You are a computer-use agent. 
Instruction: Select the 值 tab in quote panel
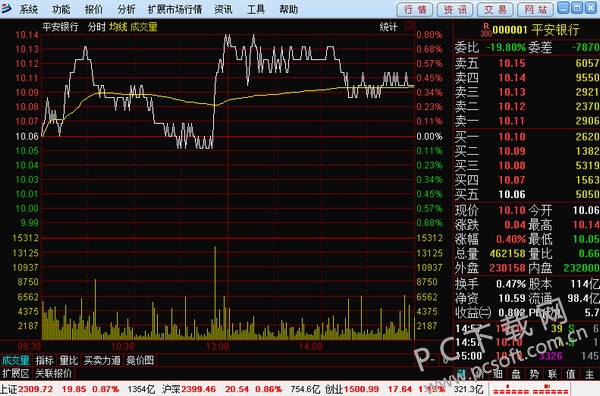pyautogui.click(x=571, y=374)
